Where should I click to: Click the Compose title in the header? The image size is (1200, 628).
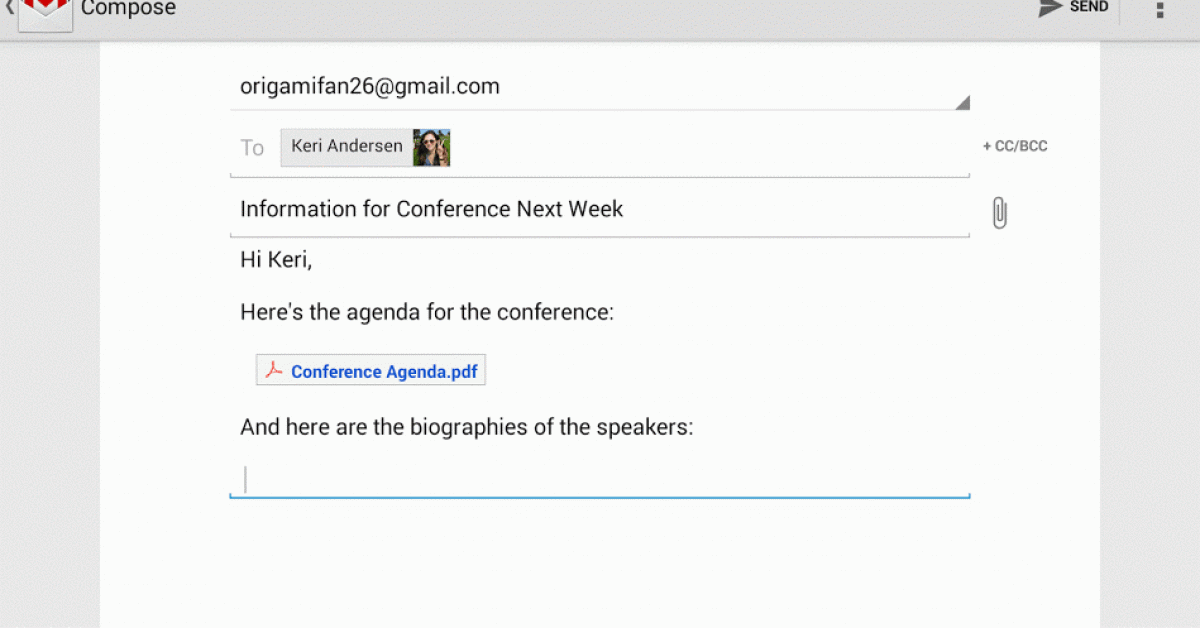point(128,9)
